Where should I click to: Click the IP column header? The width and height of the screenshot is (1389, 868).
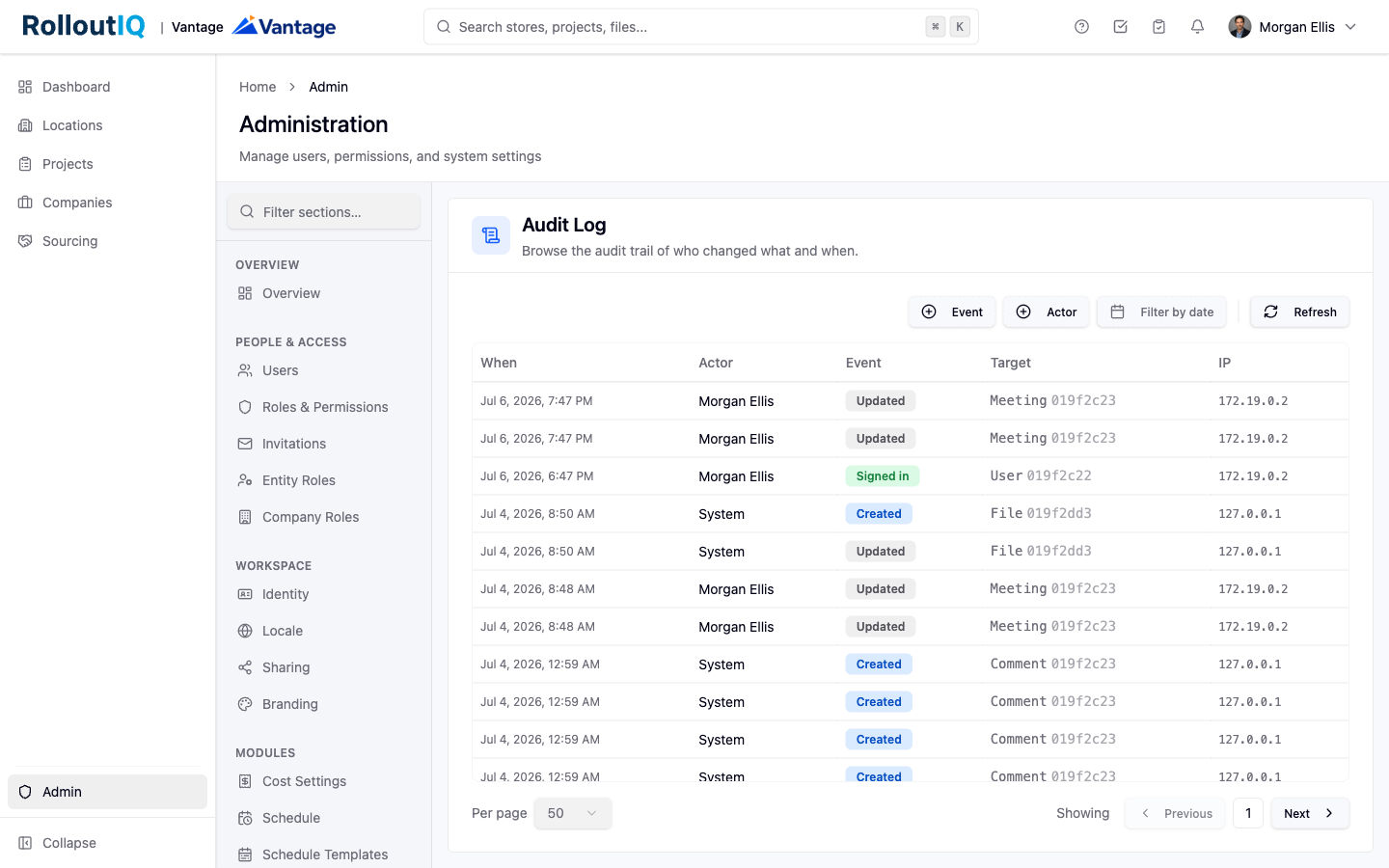point(1224,363)
